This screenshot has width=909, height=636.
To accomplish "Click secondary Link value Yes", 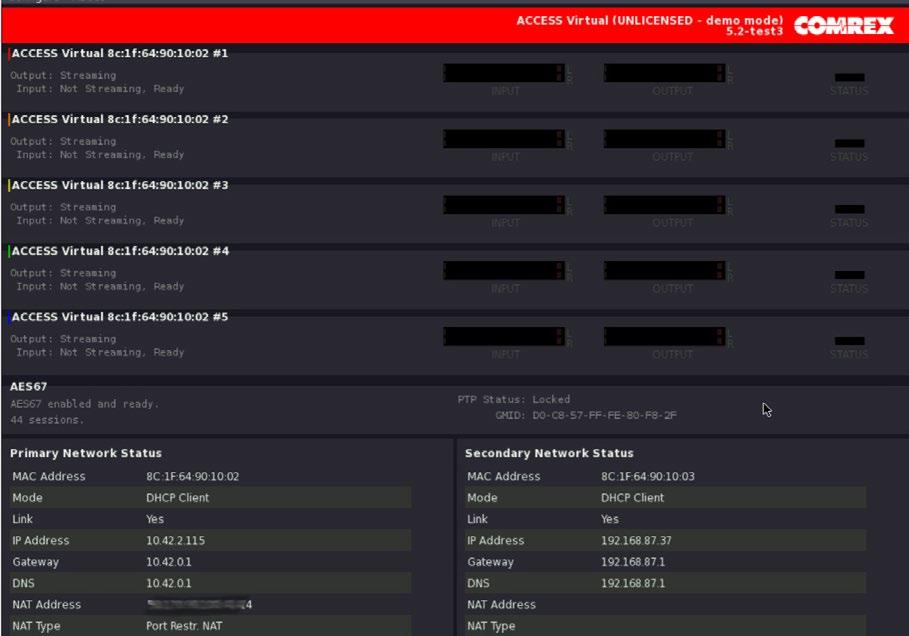I will tap(610, 519).
